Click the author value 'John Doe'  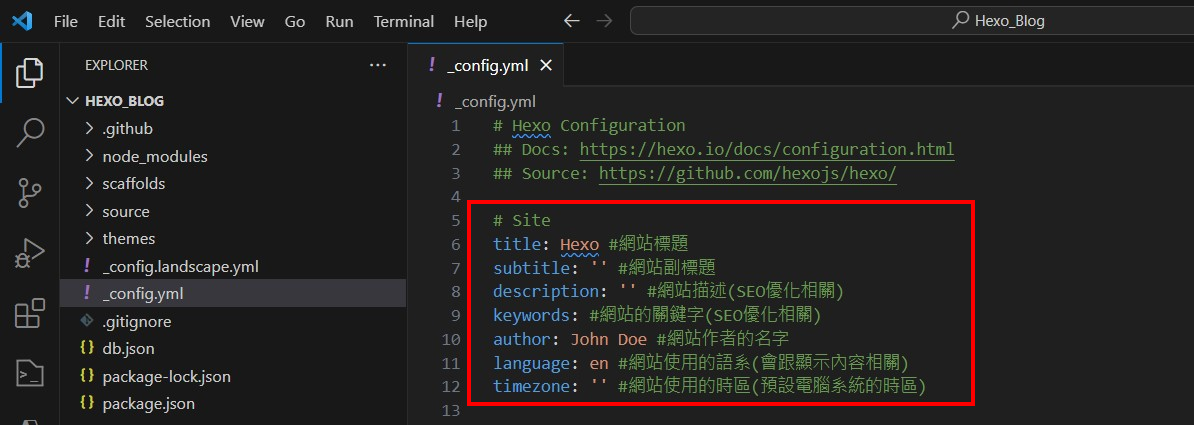click(608, 339)
